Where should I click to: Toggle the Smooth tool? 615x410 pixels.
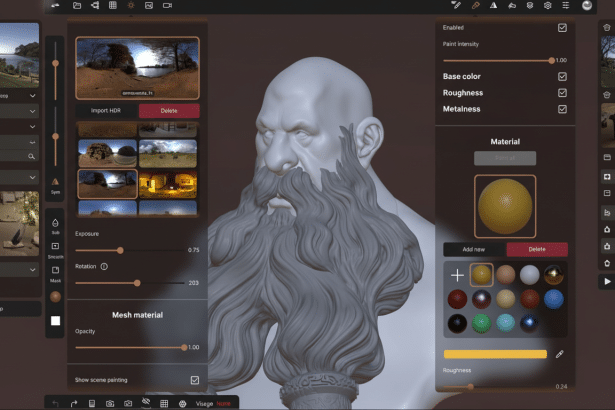(55, 250)
